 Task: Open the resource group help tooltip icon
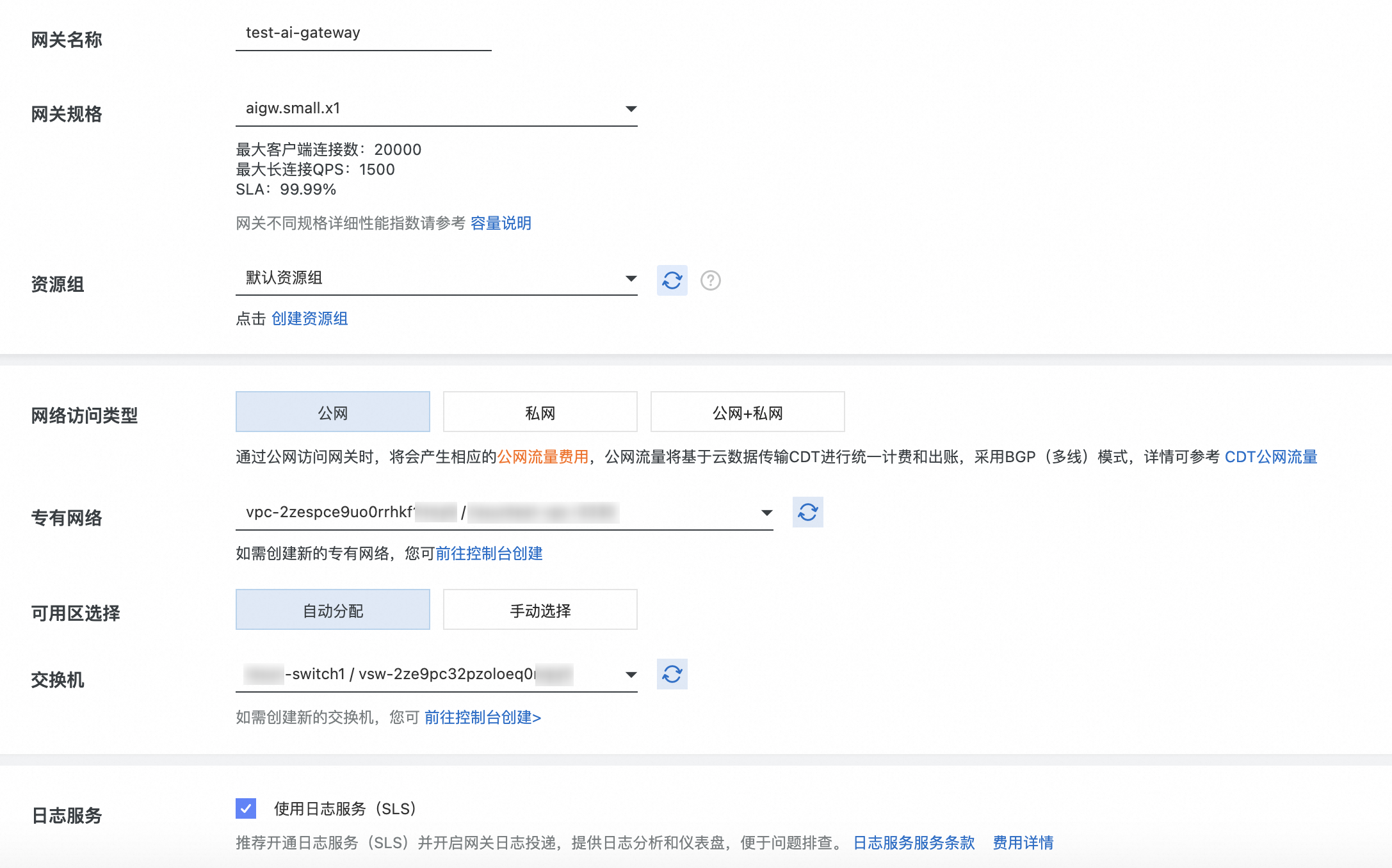[710, 280]
